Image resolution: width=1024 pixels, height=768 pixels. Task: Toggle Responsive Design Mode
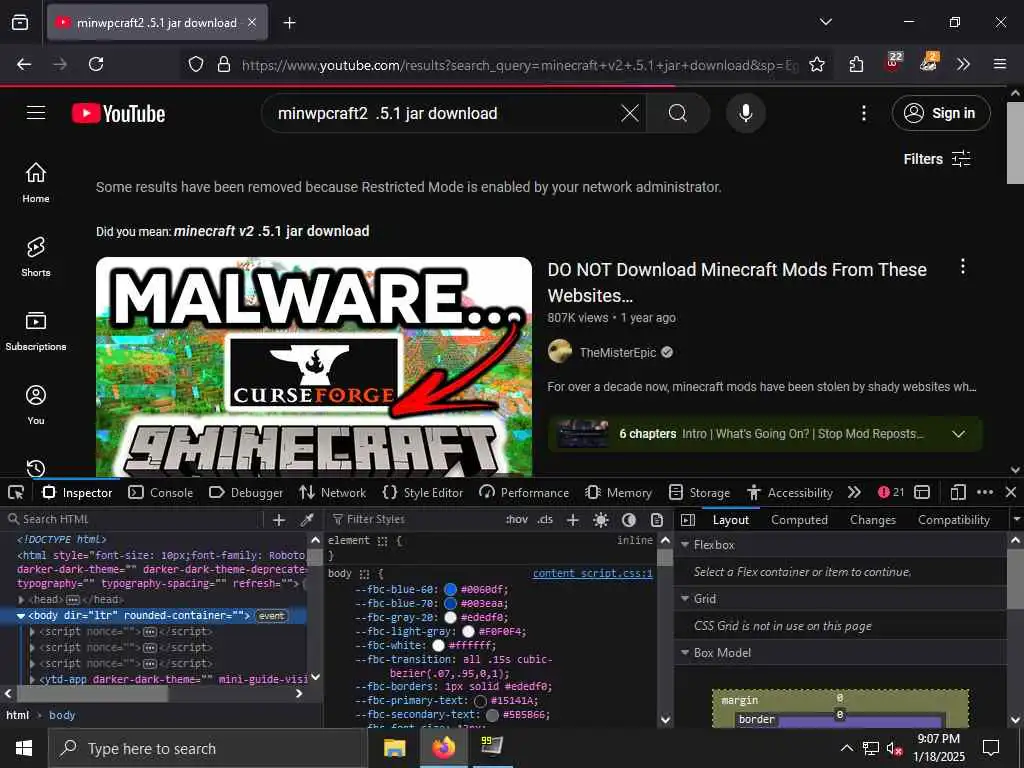tap(957, 492)
